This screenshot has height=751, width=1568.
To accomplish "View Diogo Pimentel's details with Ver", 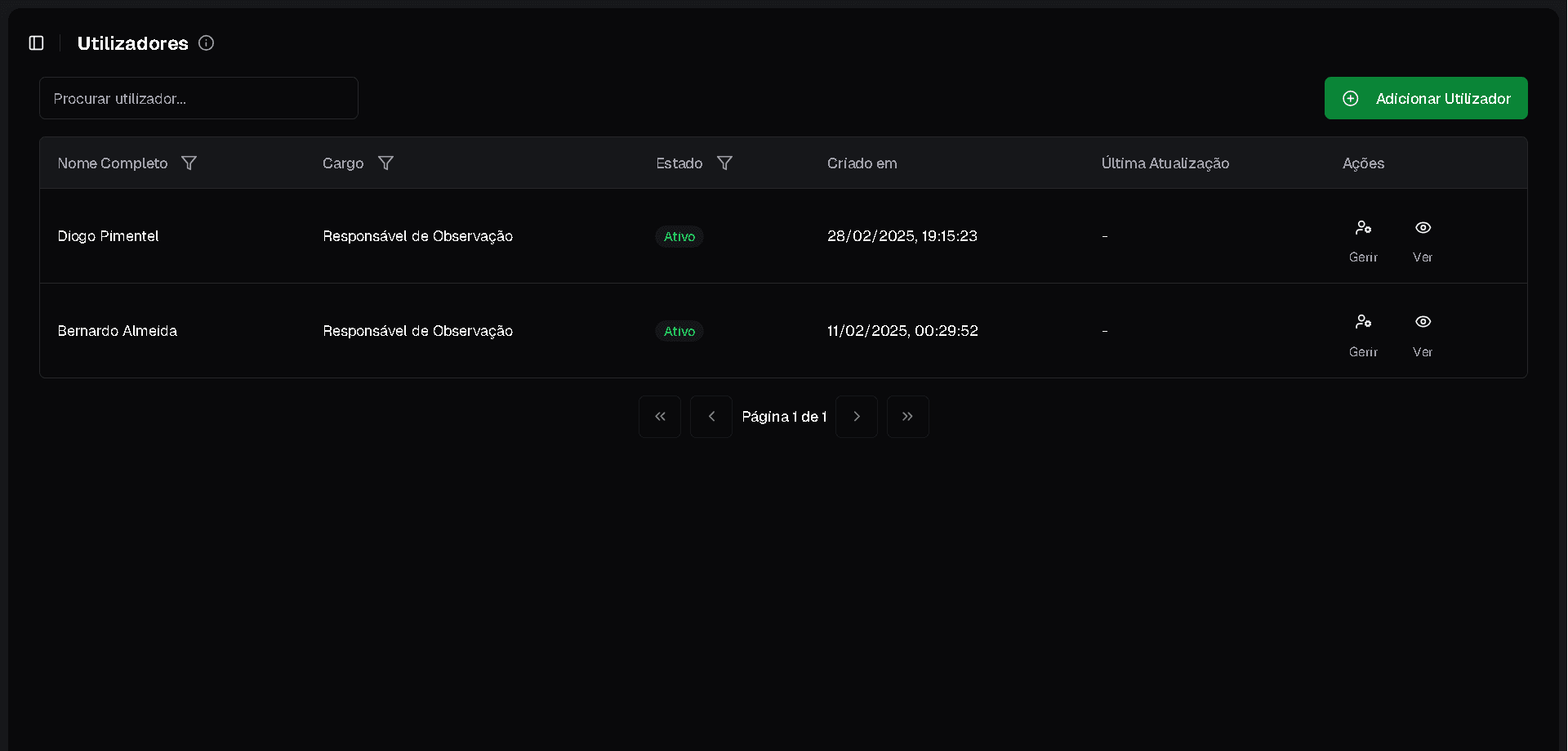I will pos(1423,238).
